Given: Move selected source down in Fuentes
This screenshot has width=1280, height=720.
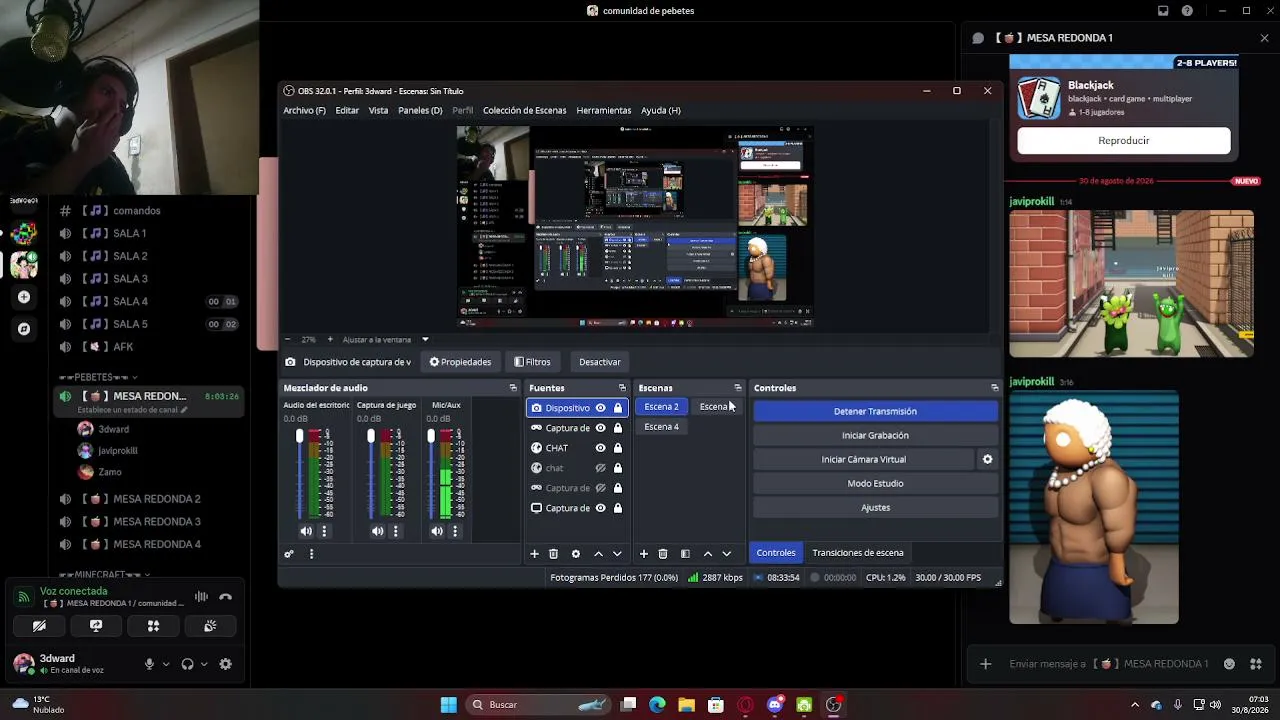Looking at the screenshot, I should pyautogui.click(x=617, y=554).
